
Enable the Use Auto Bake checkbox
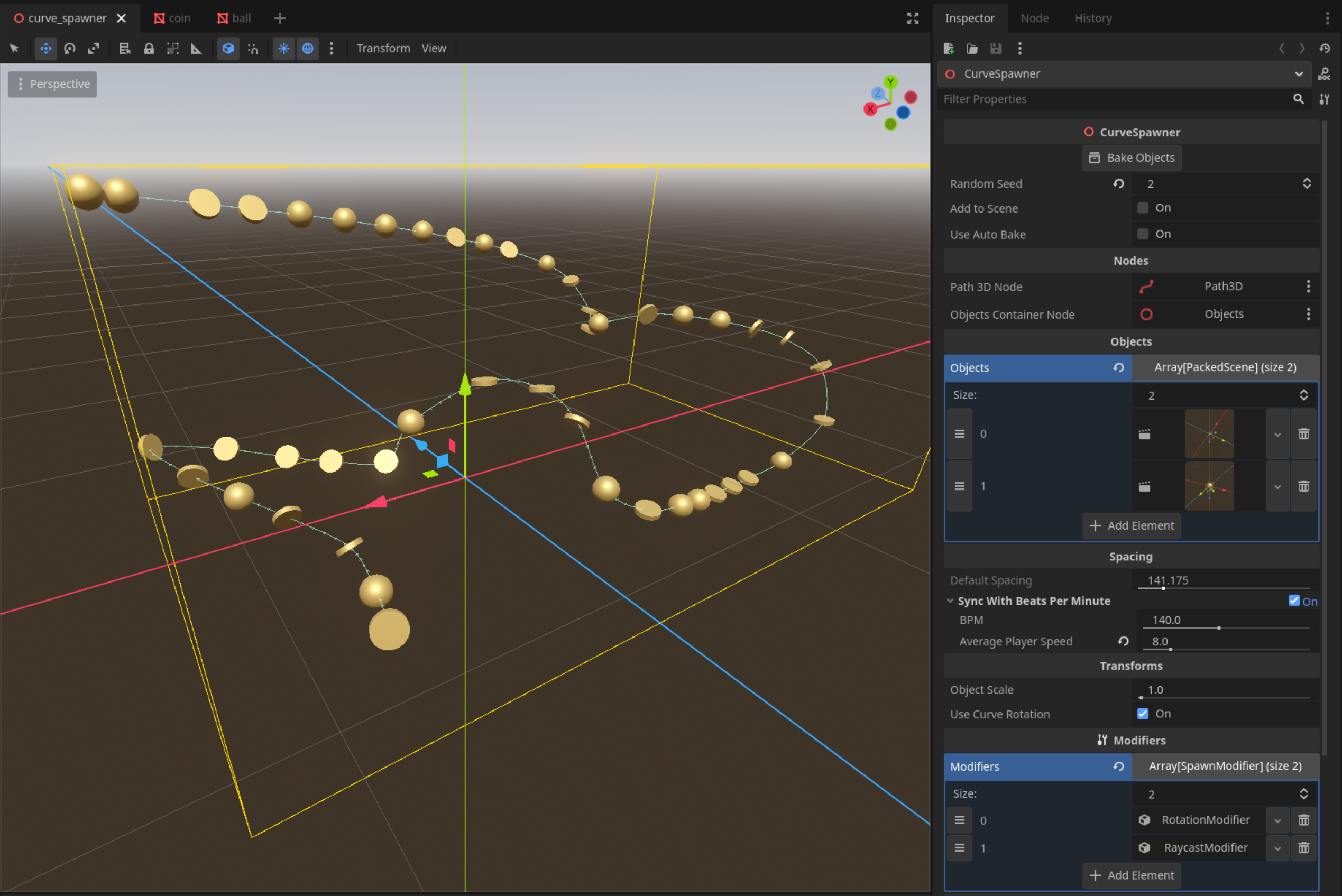(1143, 234)
